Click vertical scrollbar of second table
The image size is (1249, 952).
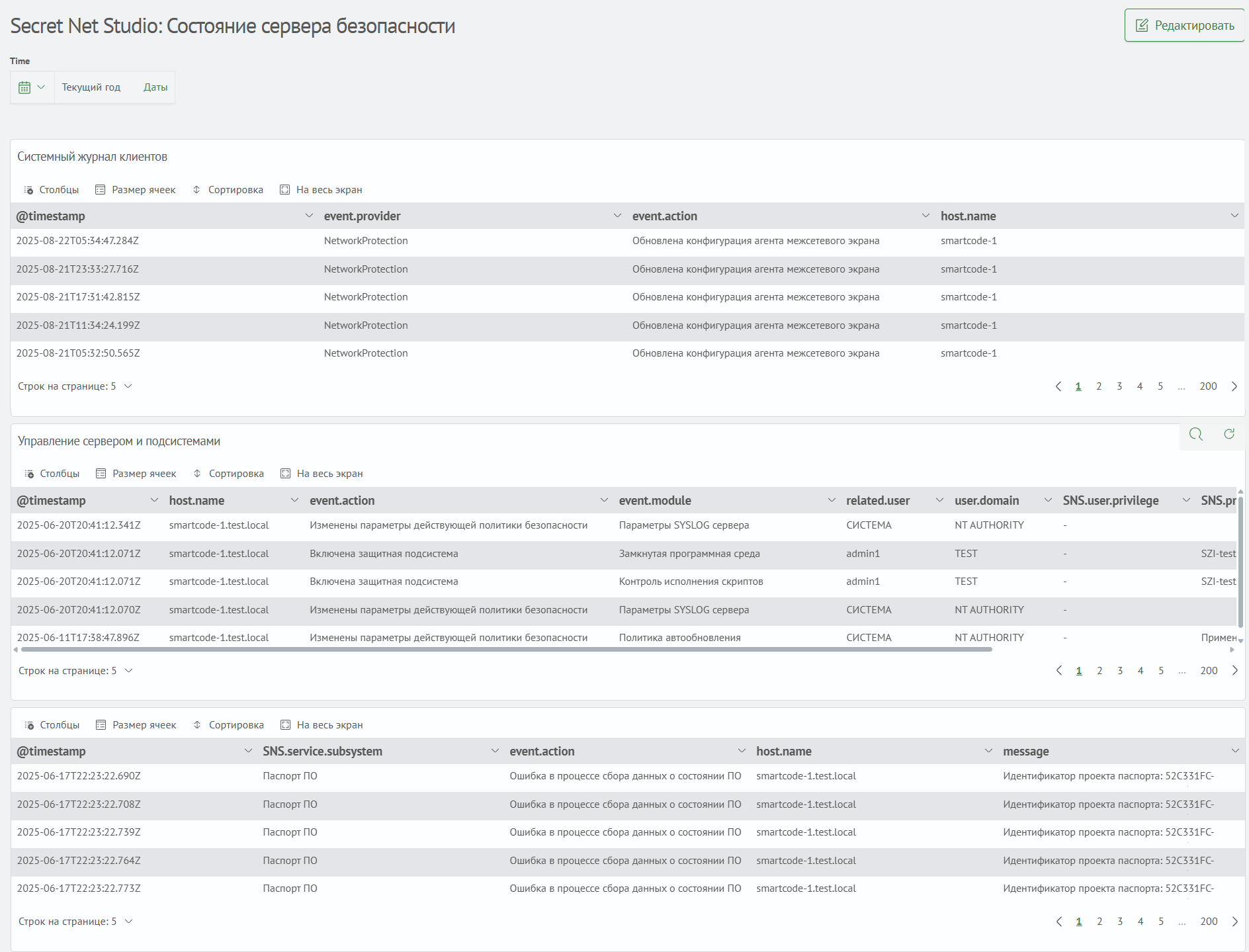click(x=1240, y=561)
